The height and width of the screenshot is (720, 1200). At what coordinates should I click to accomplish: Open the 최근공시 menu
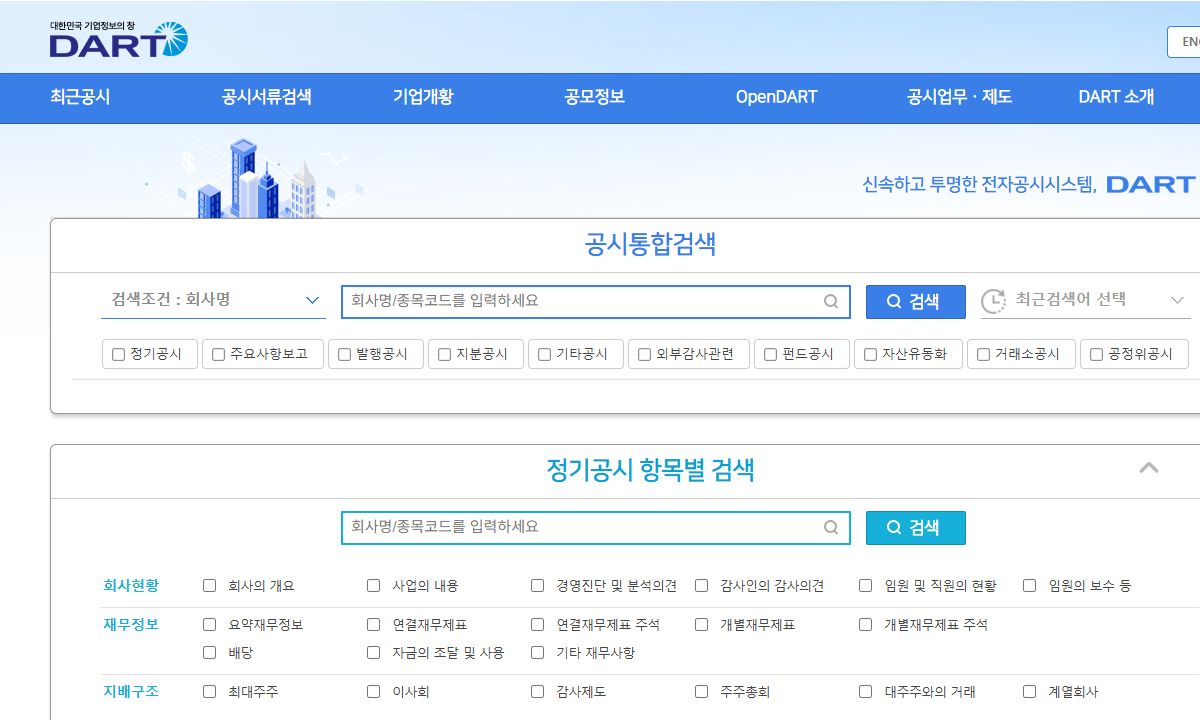(80, 97)
